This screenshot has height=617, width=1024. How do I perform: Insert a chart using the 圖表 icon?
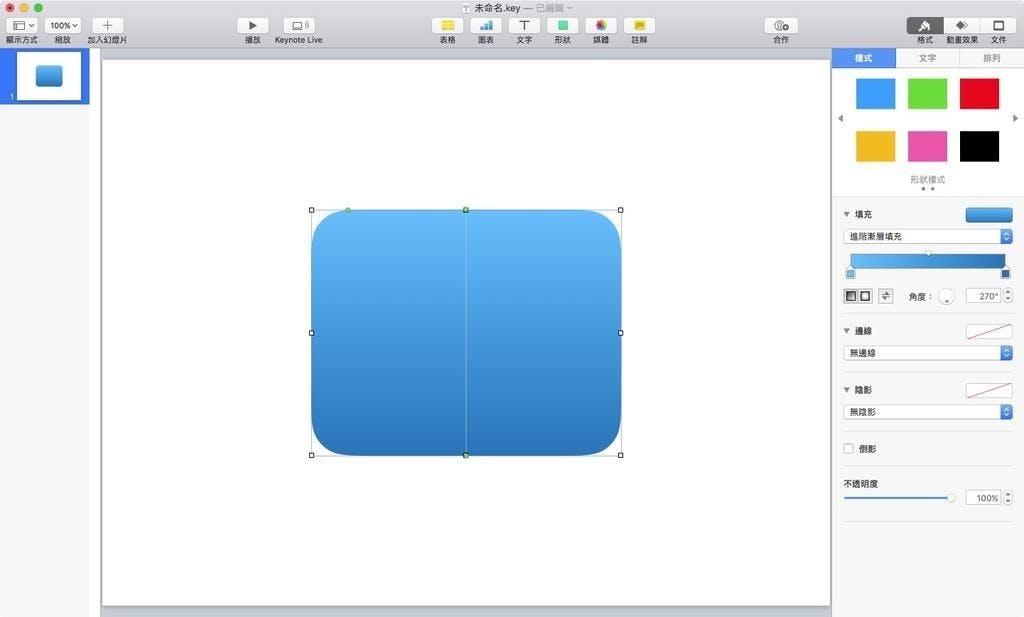coord(486,25)
